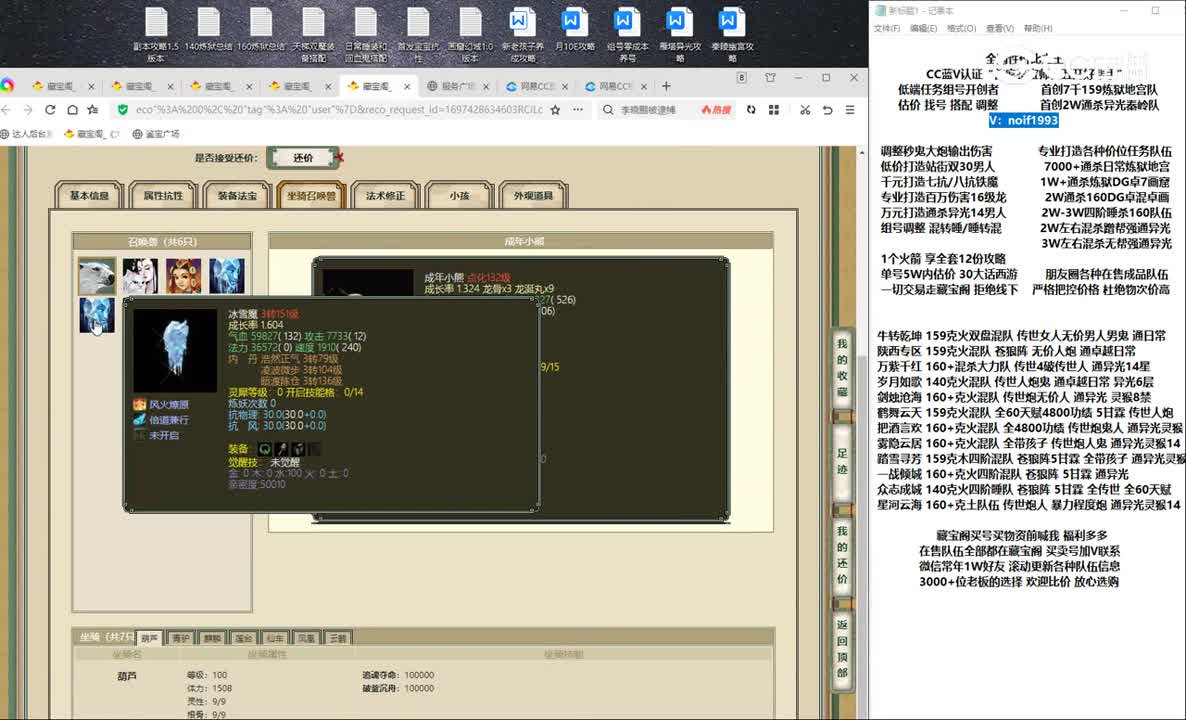The image size is (1186, 720).
Task: Select the 麒麟 mount tab
Action: [x=213, y=638]
